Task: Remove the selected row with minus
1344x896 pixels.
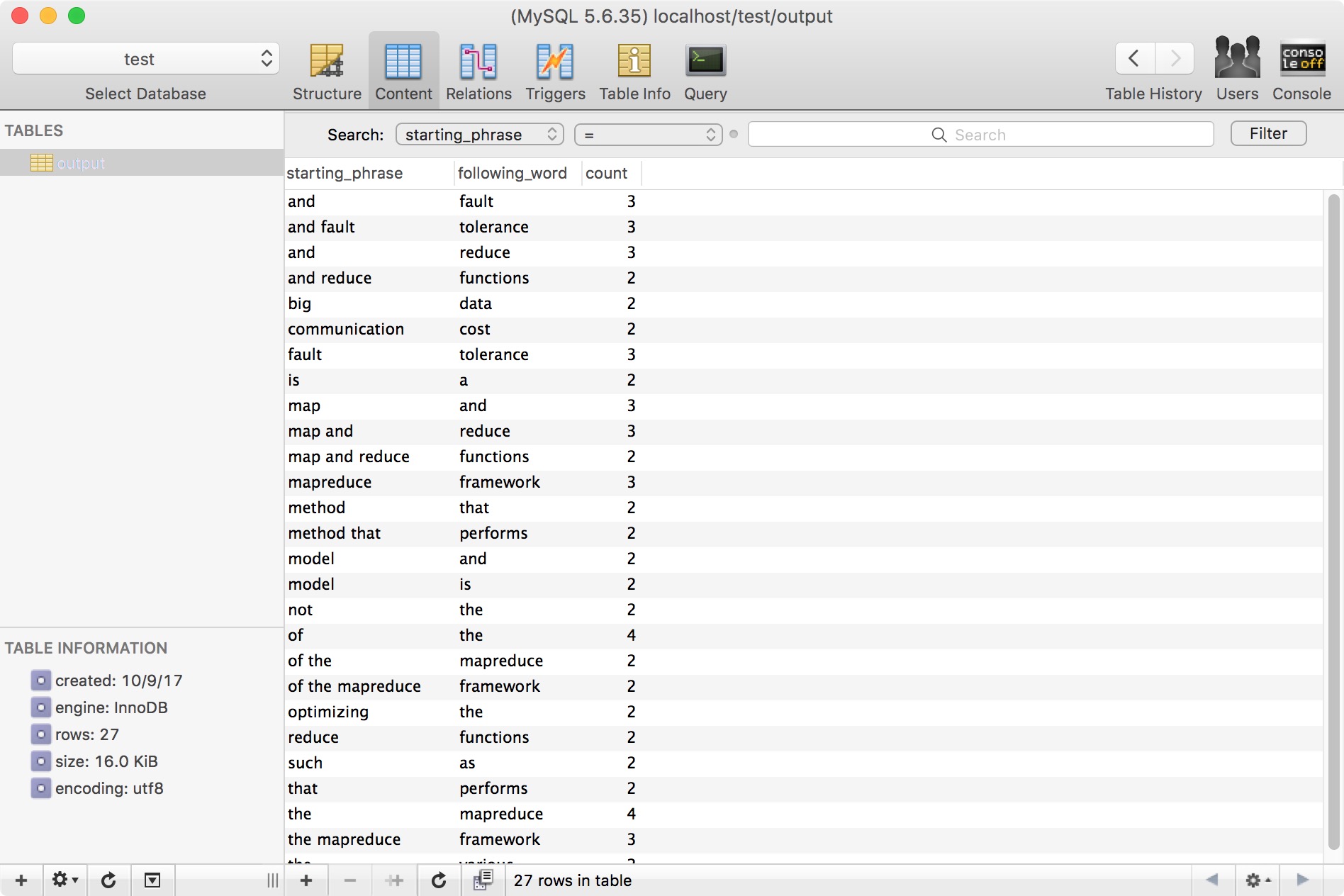Action: point(350,880)
